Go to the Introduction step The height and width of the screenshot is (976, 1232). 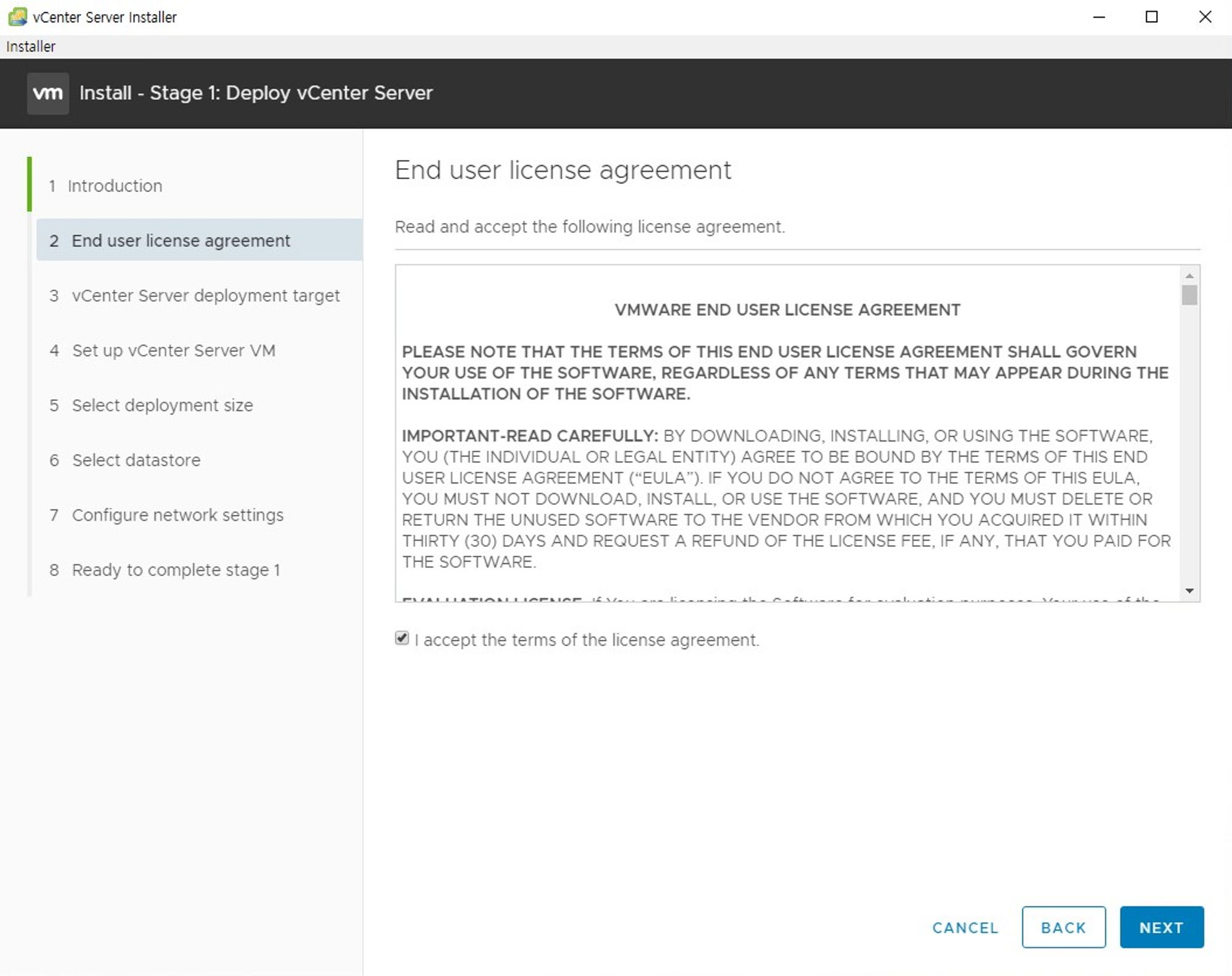[x=115, y=186]
